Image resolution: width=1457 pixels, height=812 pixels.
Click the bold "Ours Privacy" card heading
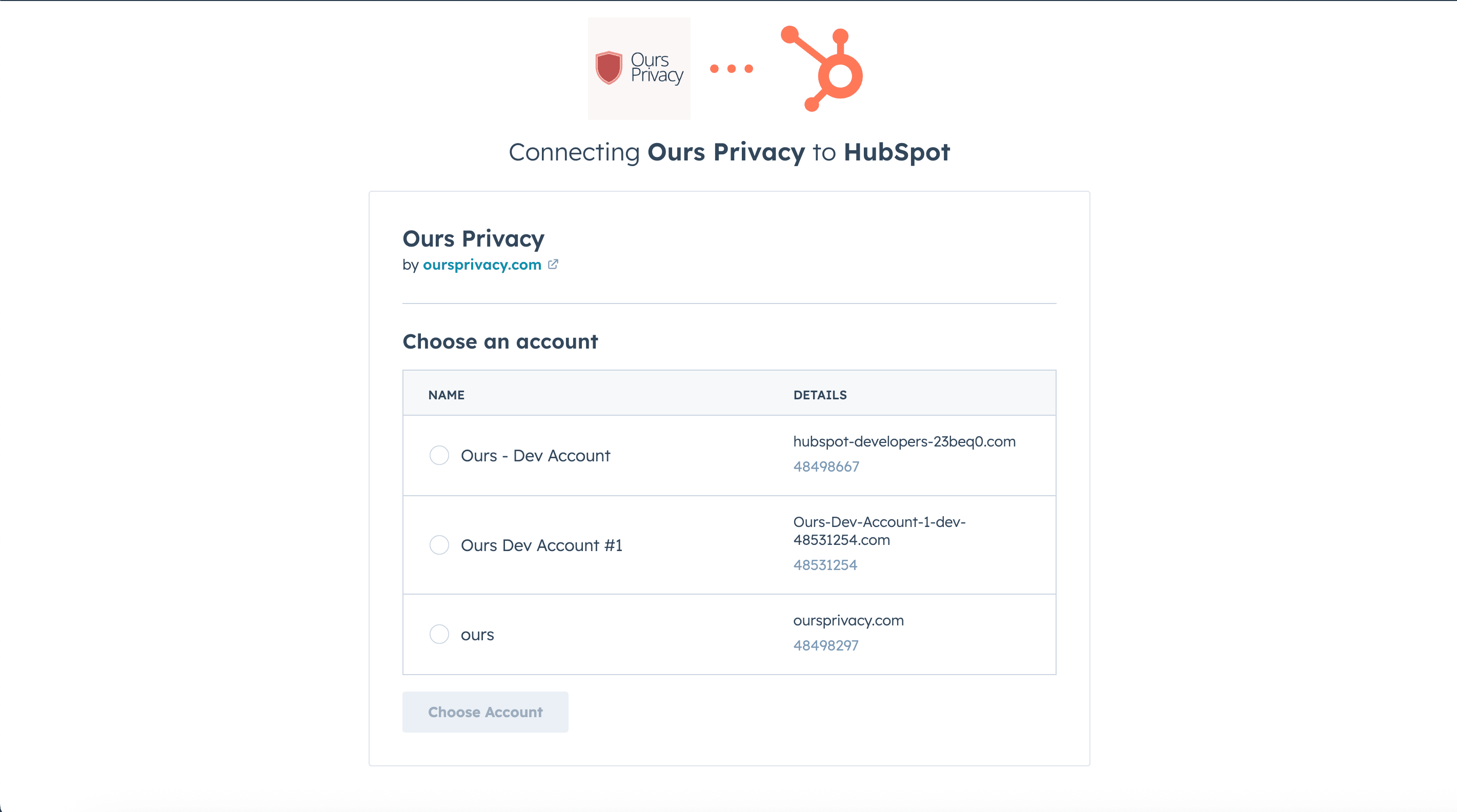click(473, 238)
